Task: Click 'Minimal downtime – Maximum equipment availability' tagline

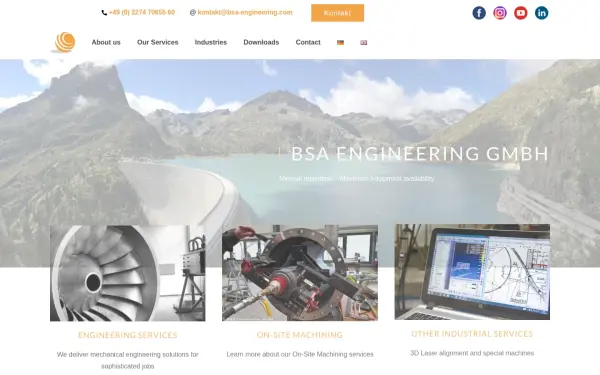Action: click(x=357, y=179)
